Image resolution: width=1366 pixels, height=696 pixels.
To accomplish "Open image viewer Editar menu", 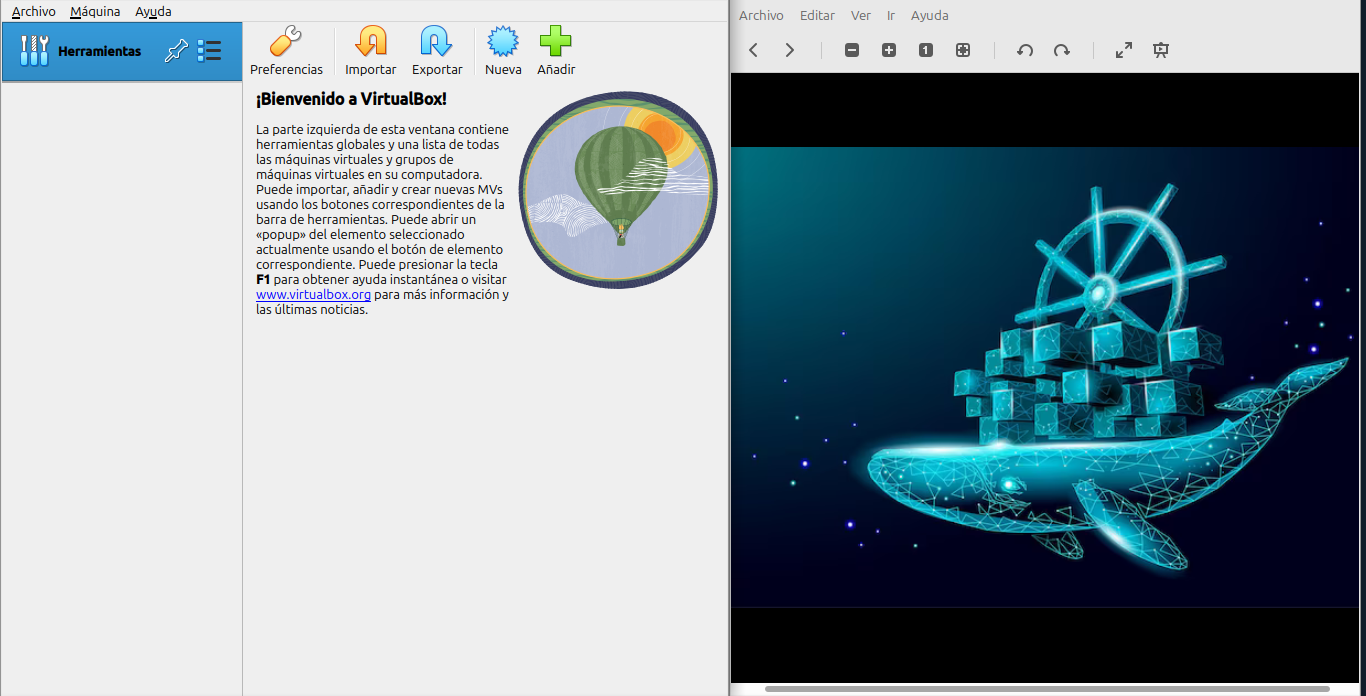I will [817, 15].
